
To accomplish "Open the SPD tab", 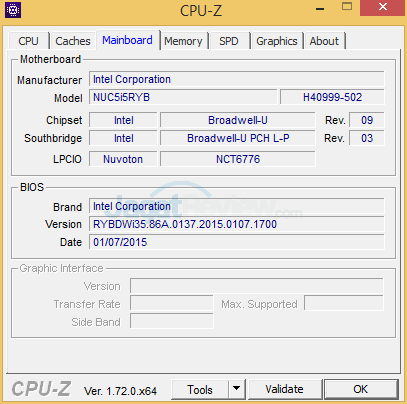I will point(229,41).
